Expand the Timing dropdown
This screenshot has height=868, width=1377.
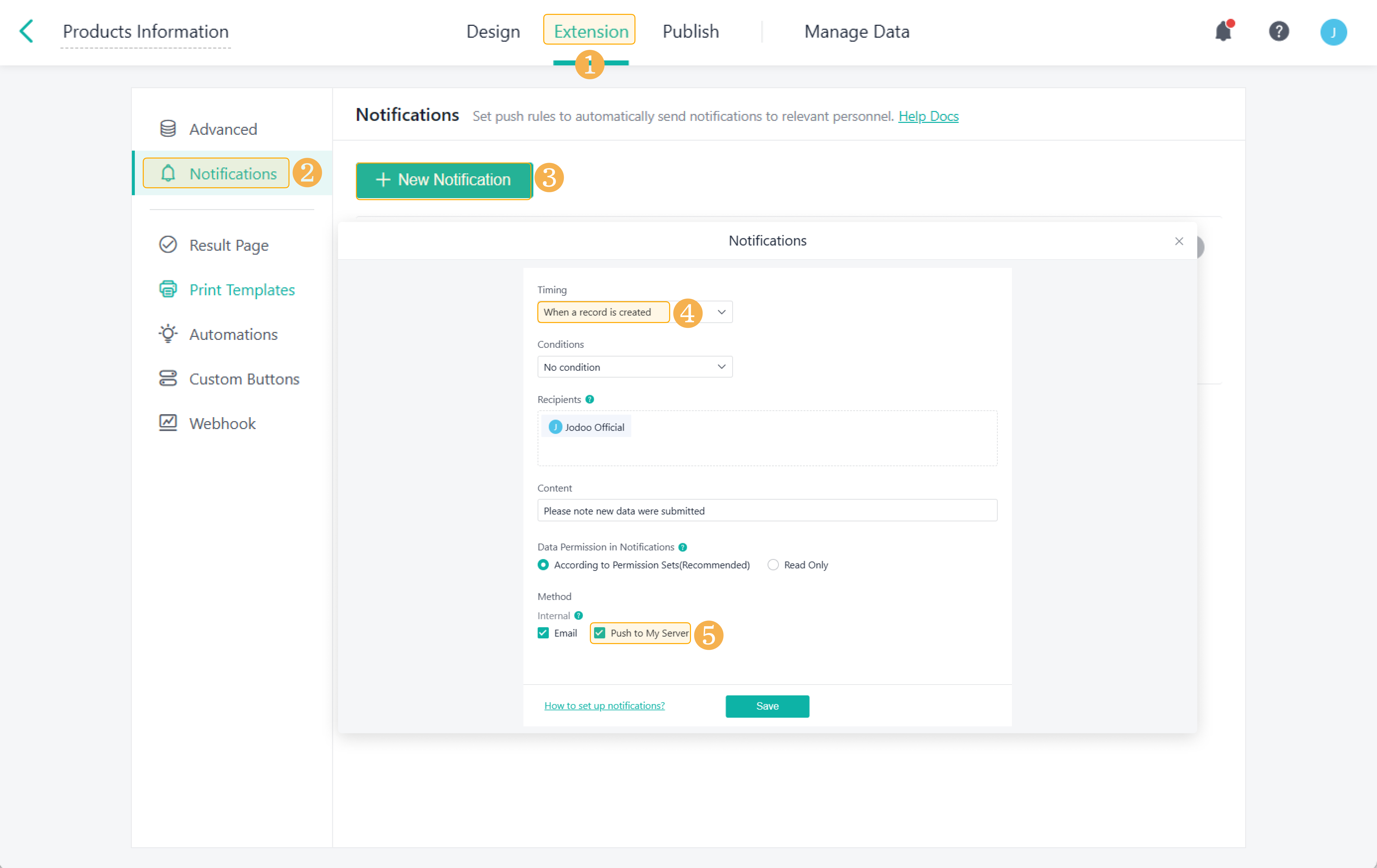721,312
